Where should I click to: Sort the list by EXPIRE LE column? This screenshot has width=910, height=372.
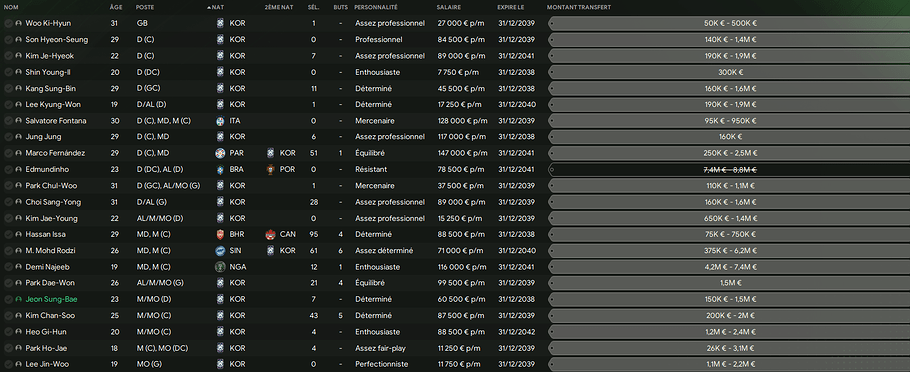point(511,8)
